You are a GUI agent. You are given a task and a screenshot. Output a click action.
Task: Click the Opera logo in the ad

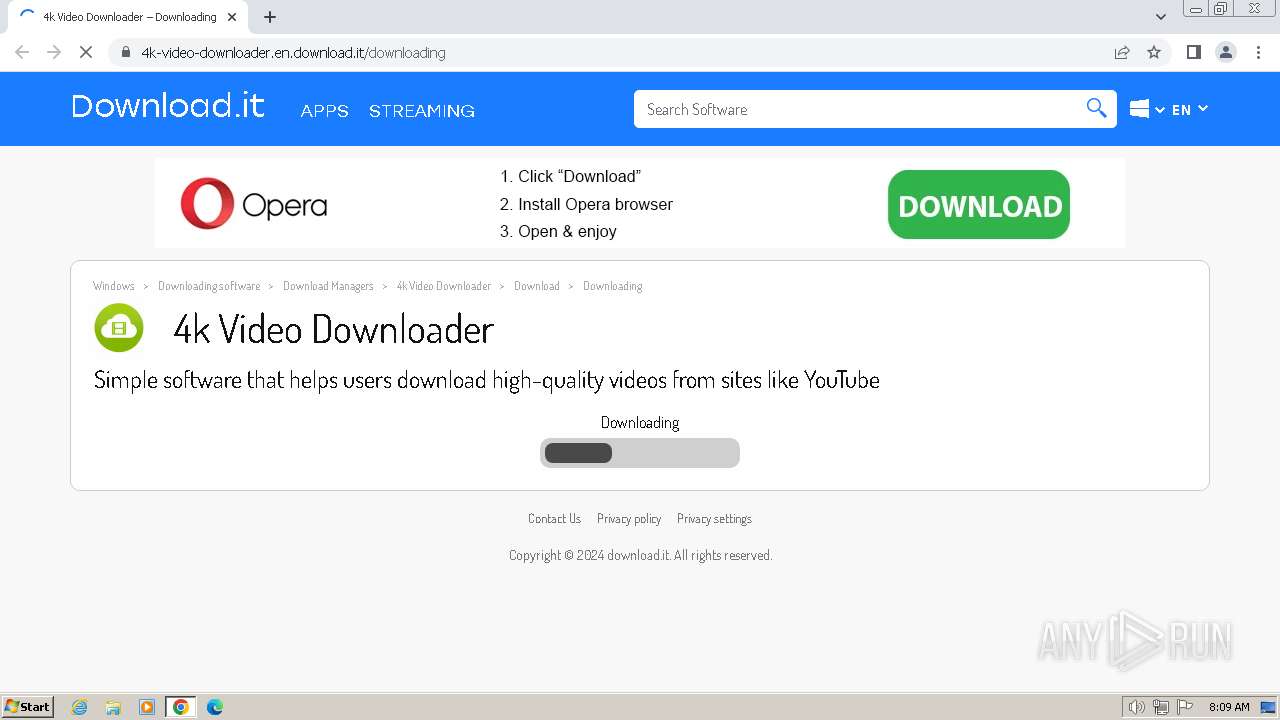click(x=254, y=204)
